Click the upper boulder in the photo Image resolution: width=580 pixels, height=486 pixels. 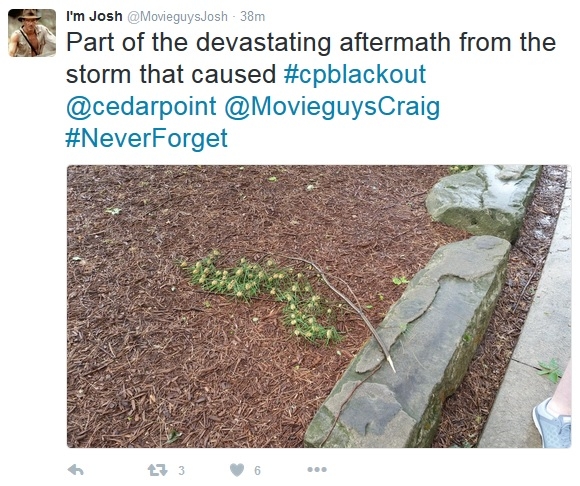(x=482, y=201)
